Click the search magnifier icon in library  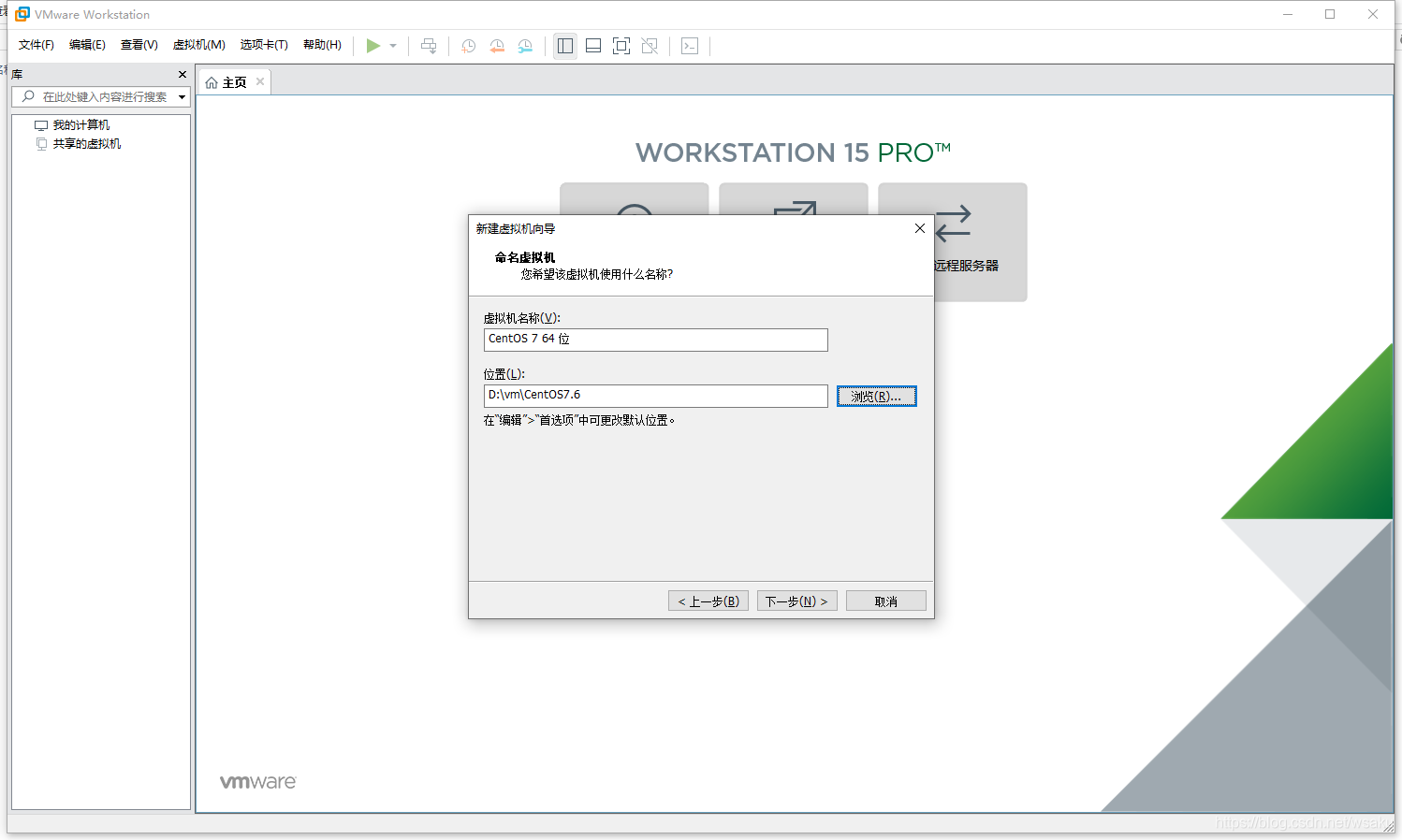coord(28,96)
